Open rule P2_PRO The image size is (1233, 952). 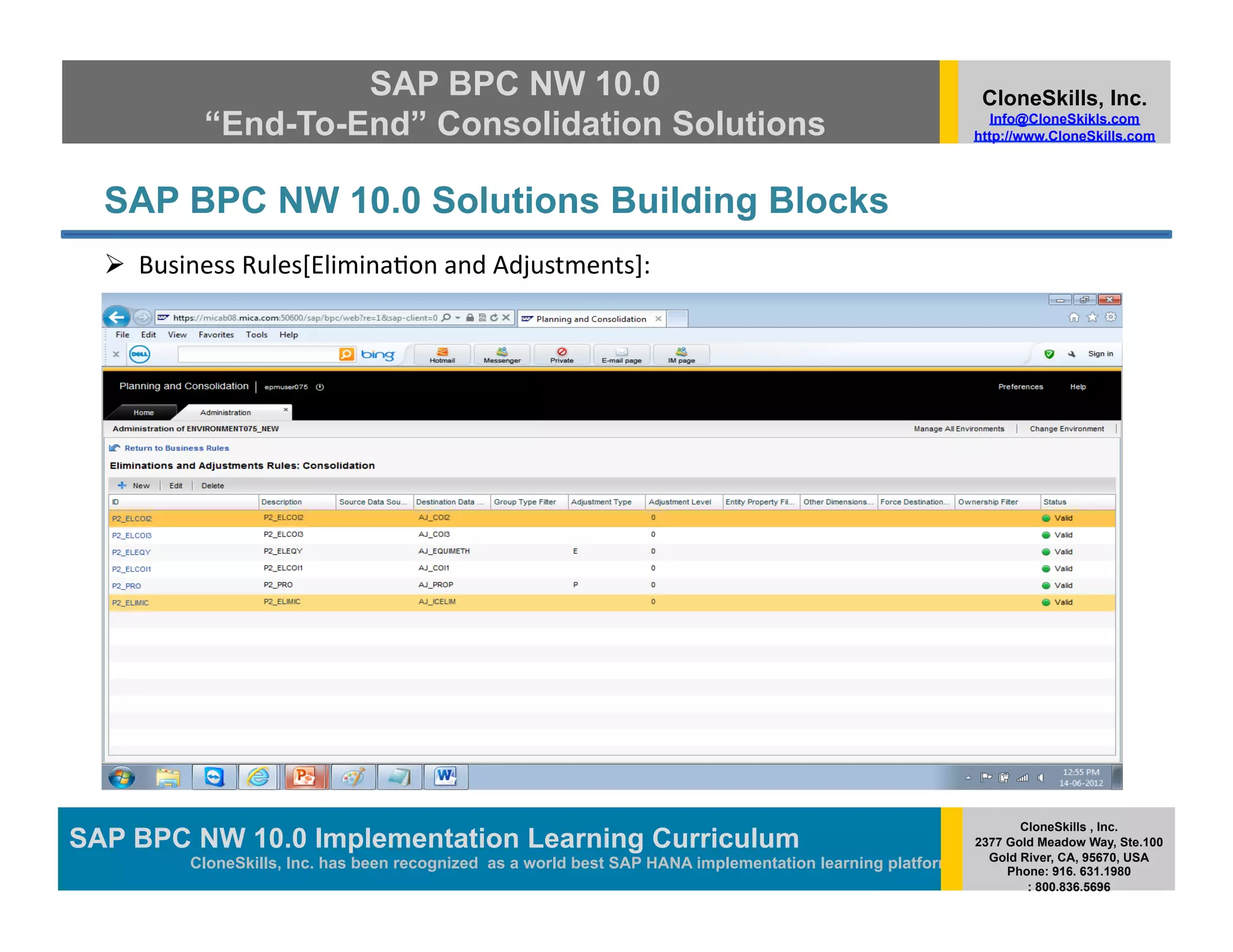click(126, 586)
